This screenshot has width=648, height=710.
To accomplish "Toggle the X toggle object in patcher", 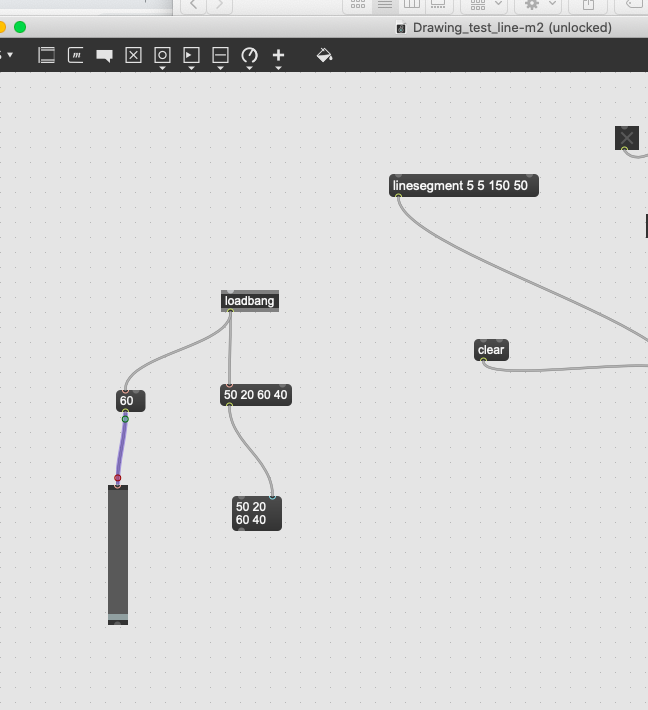I will click(x=627, y=138).
